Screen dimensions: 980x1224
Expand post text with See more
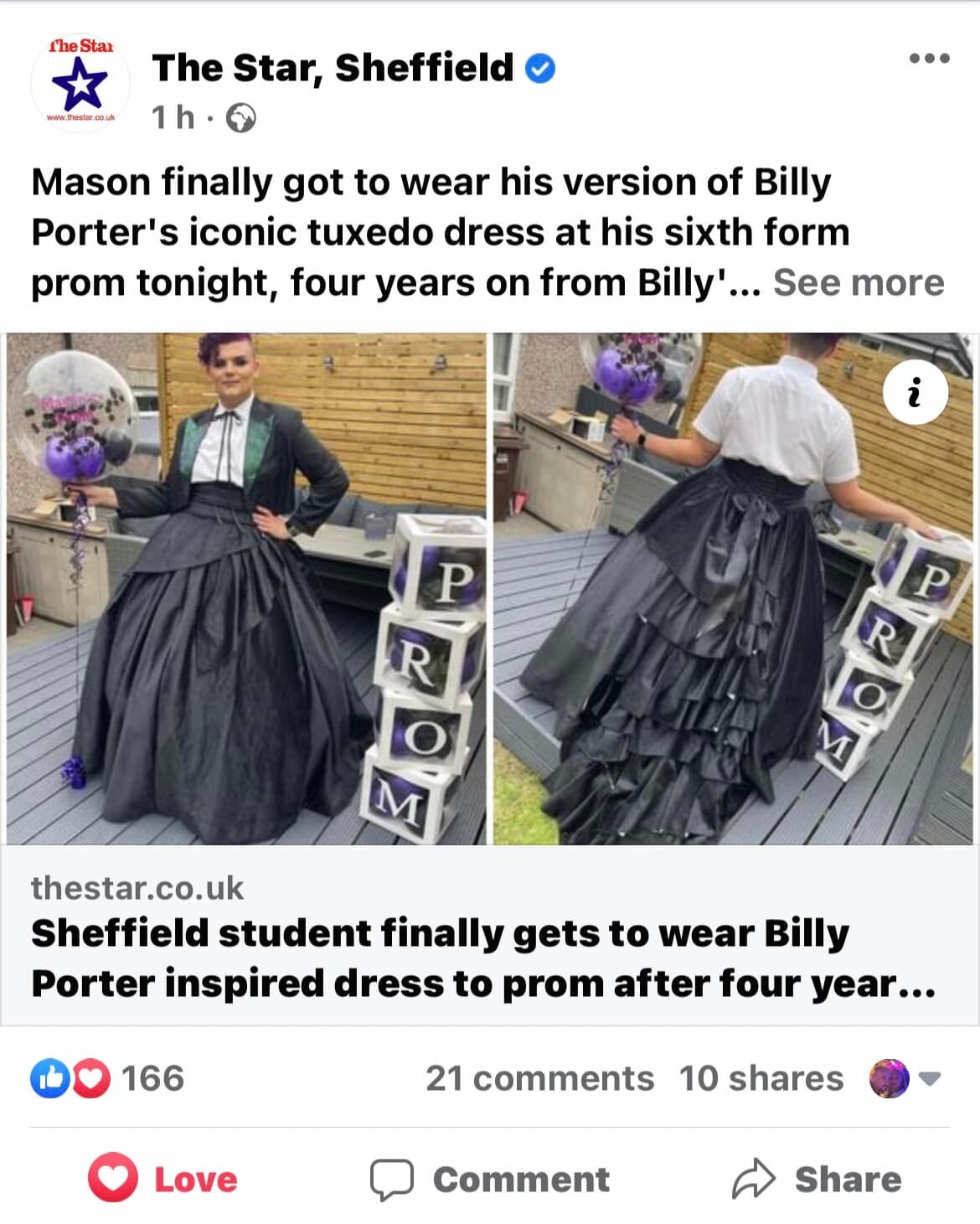859,282
